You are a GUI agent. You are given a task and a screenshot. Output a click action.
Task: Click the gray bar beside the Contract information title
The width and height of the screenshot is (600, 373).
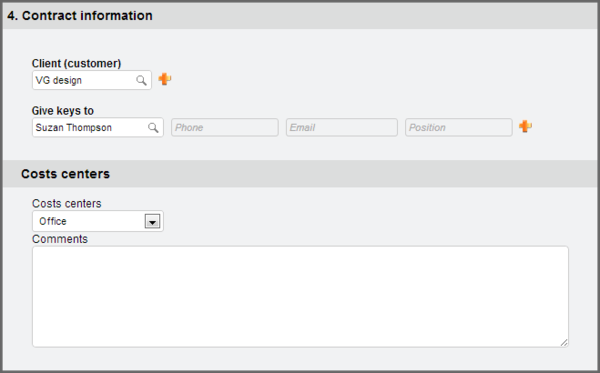(374, 16)
